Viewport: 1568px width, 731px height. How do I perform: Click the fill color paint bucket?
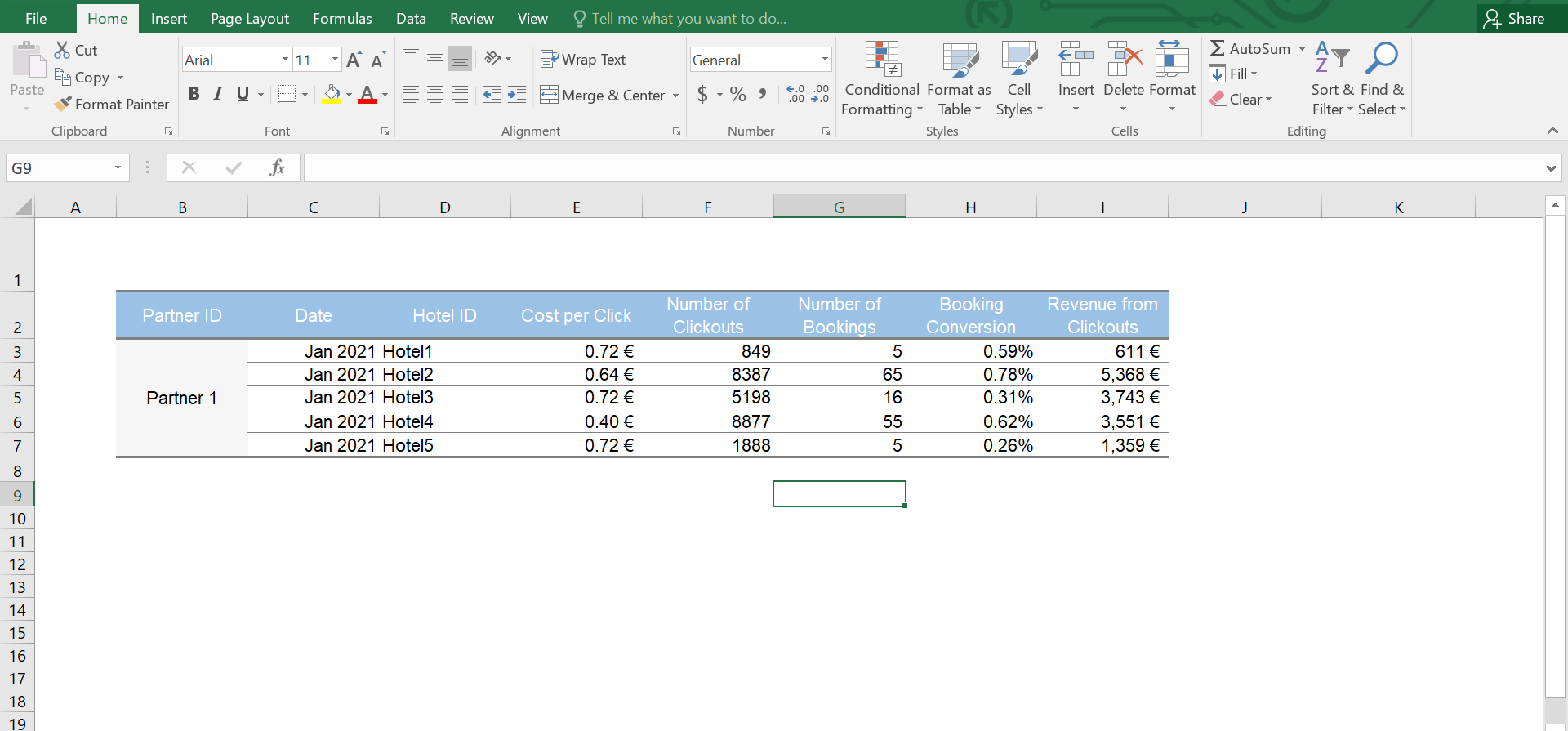332,95
